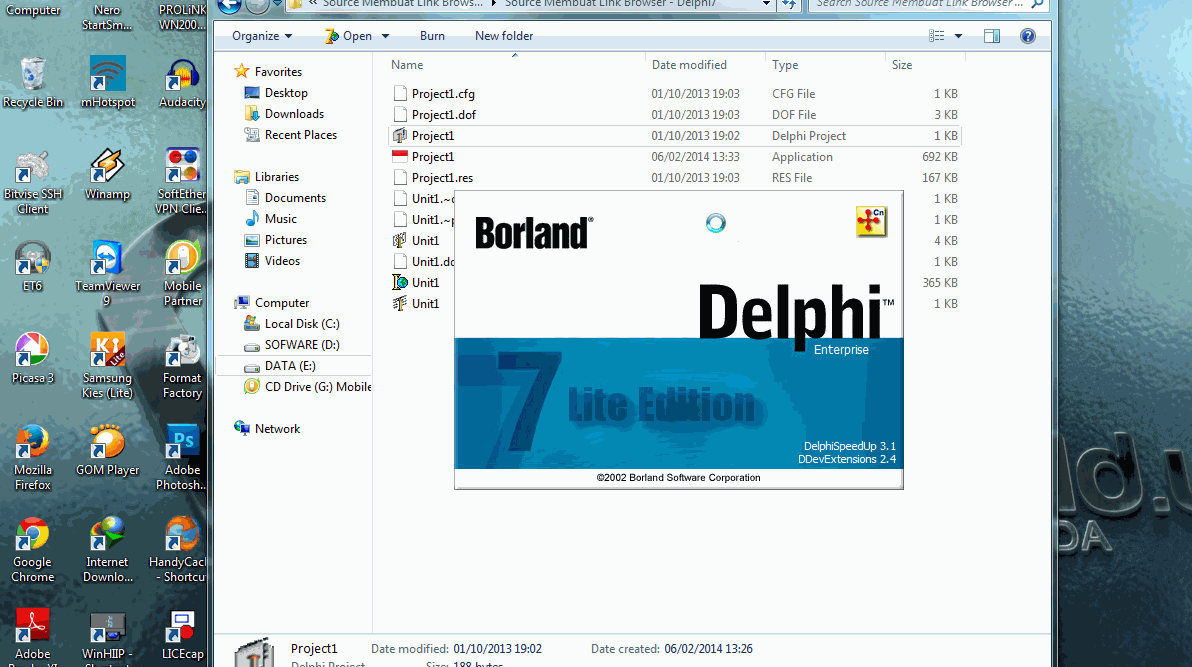Image resolution: width=1192 pixels, height=667 pixels.
Task: Click the Burn toolbar button
Action: pos(432,36)
